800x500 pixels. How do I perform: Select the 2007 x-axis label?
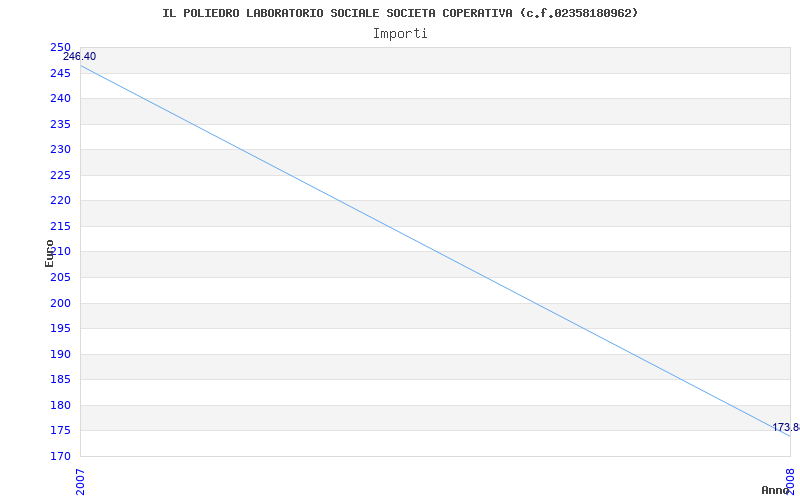(x=81, y=482)
